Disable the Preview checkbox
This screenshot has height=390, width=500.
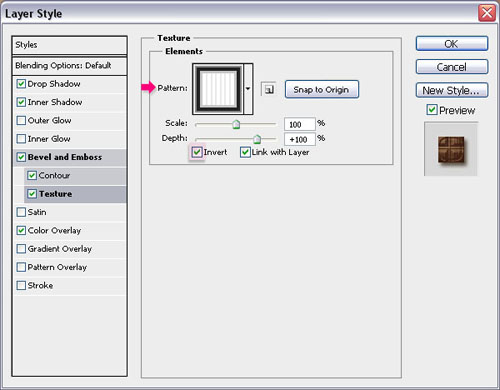pos(432,110)
